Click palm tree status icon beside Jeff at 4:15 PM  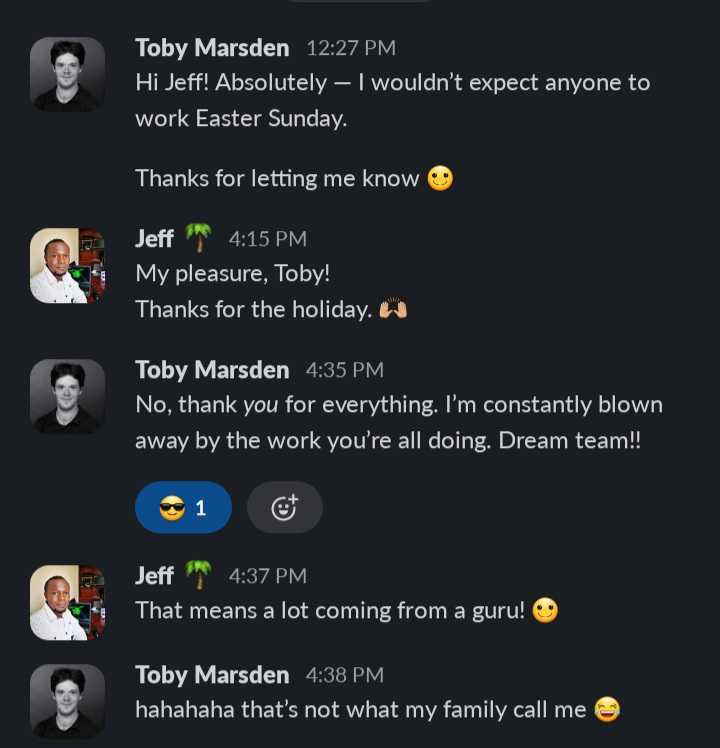(x=198, y=237)
